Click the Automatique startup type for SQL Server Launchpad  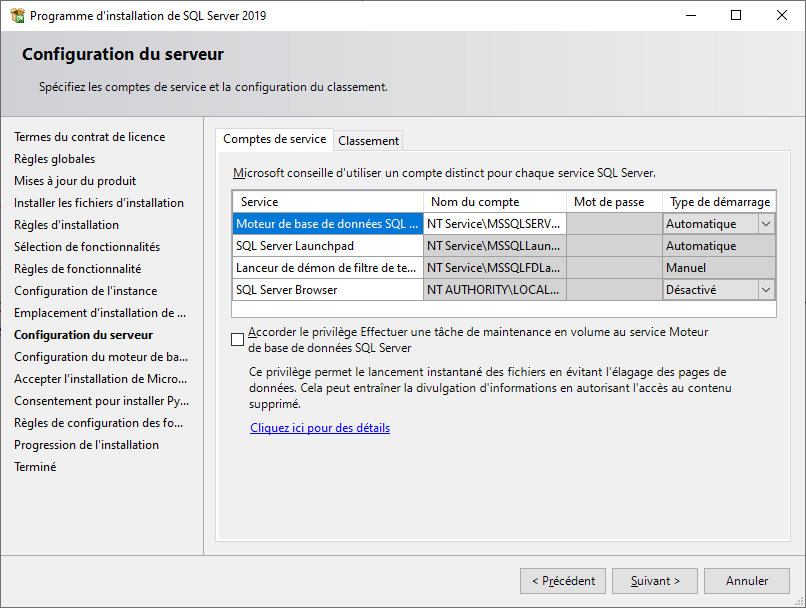click(719, 246)
